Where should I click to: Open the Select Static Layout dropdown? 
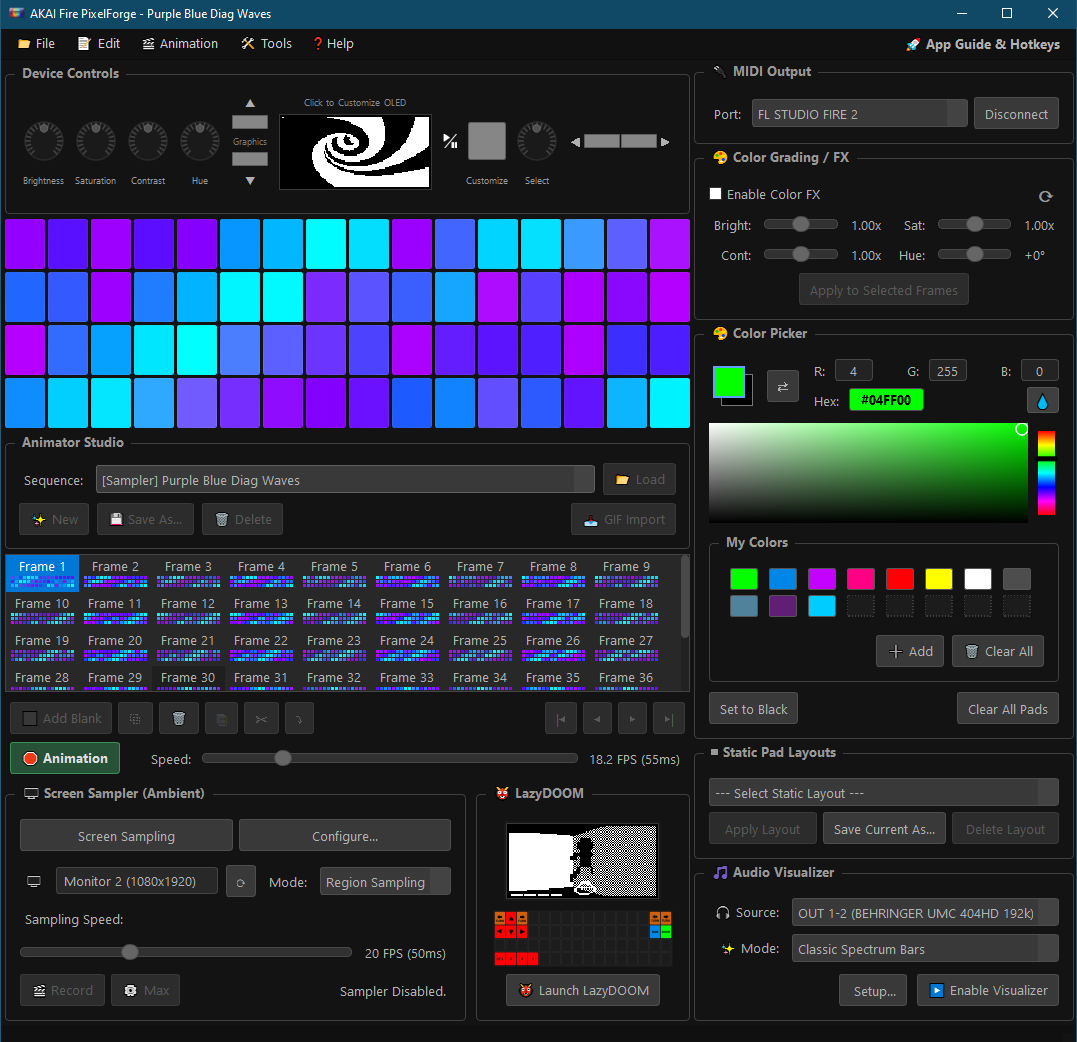pyautogui.click(x=883, y=793)
